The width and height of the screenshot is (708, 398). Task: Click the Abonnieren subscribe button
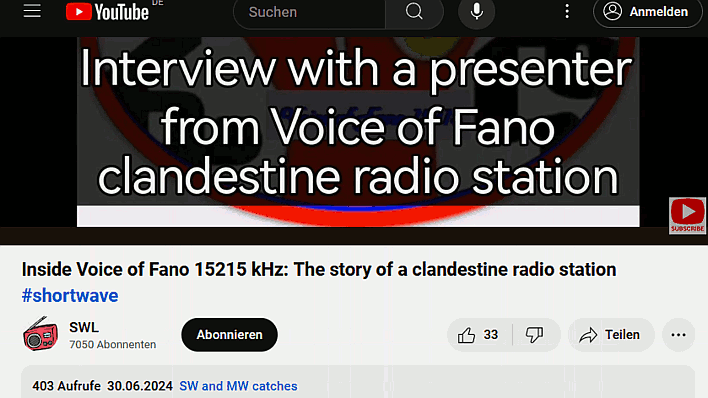(x=229, y=335)
